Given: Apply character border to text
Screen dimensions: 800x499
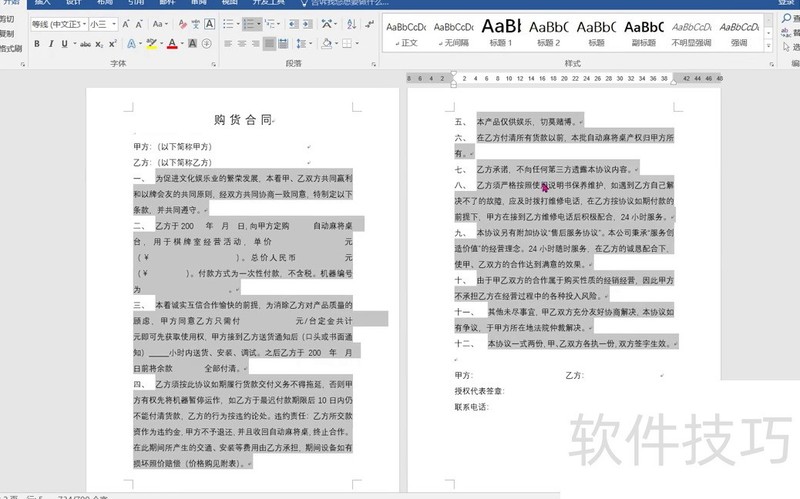Looking at the screenshot, I should click(x=209, y=24).
